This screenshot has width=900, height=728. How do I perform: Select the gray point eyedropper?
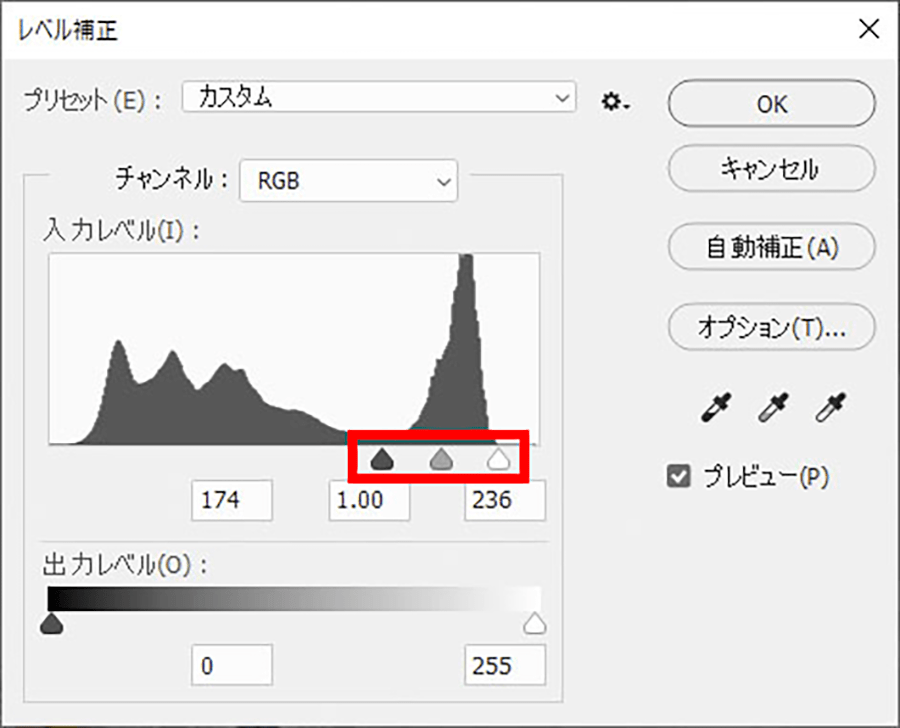tap(773, 408)
